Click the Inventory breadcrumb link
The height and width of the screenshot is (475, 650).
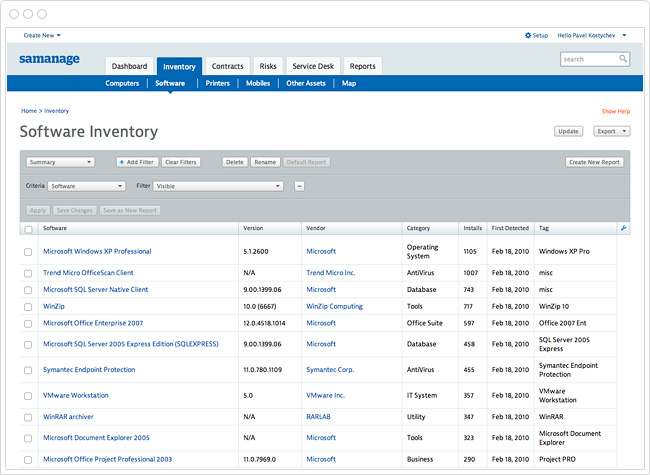[56, 111]
